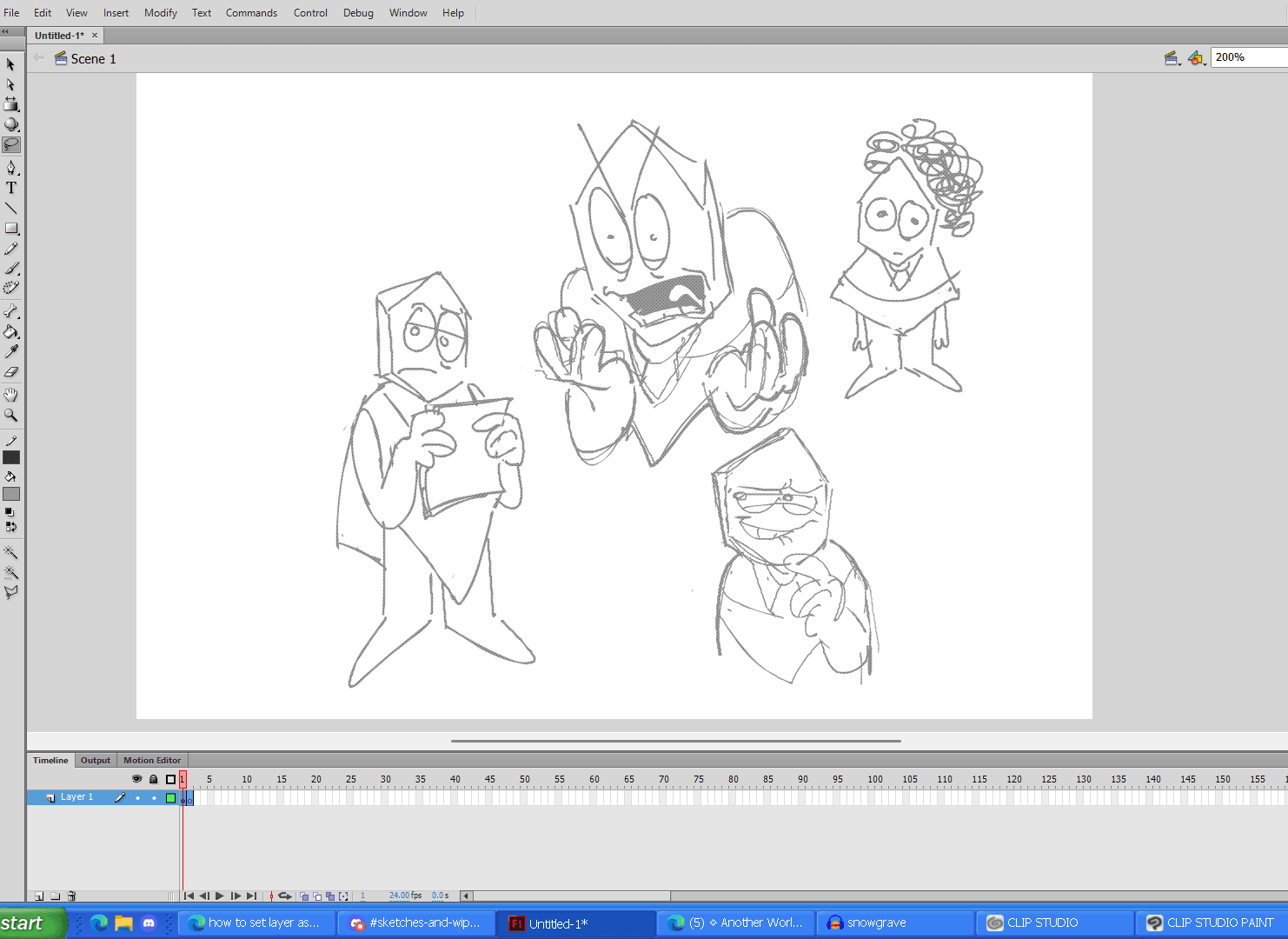This screenshot has height=939, width=1288.
Task: Click the fill color swatch
Action: 11,494
